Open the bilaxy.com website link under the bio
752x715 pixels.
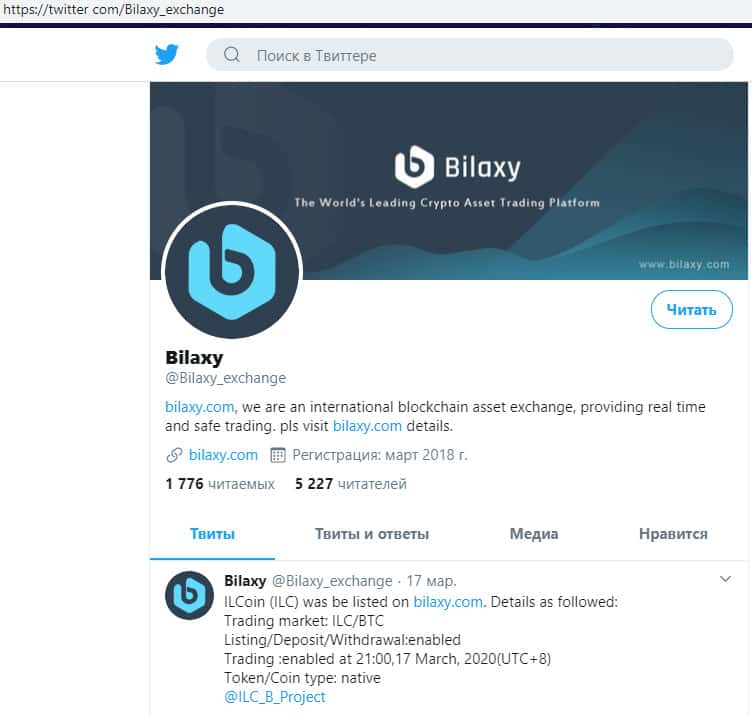coord(223,455)
